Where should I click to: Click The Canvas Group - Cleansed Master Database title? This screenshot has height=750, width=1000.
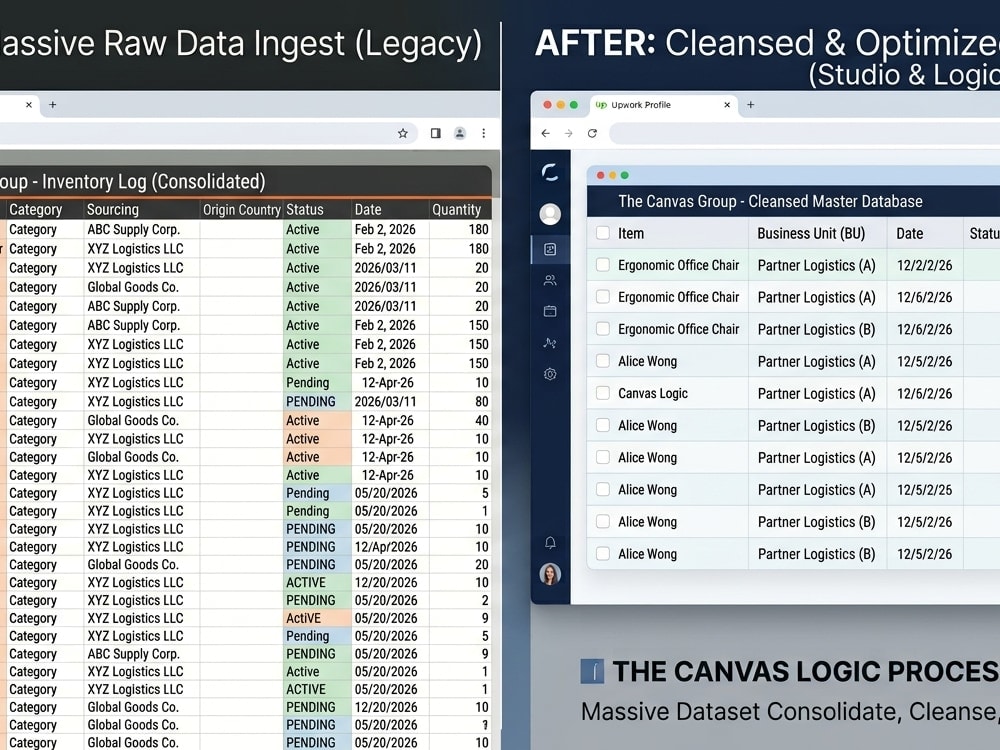770,202
